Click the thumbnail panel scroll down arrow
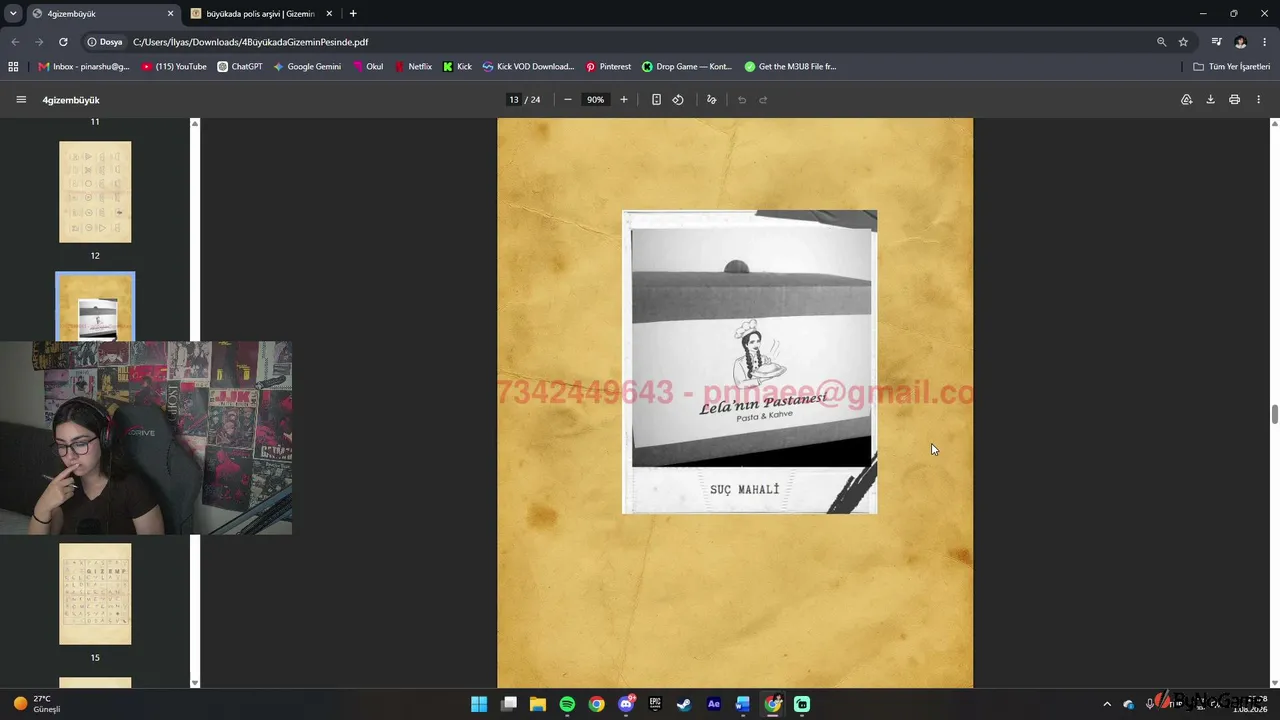This screenshot has height=720, width=1280. pyautogui.click(x=195, y=683)
